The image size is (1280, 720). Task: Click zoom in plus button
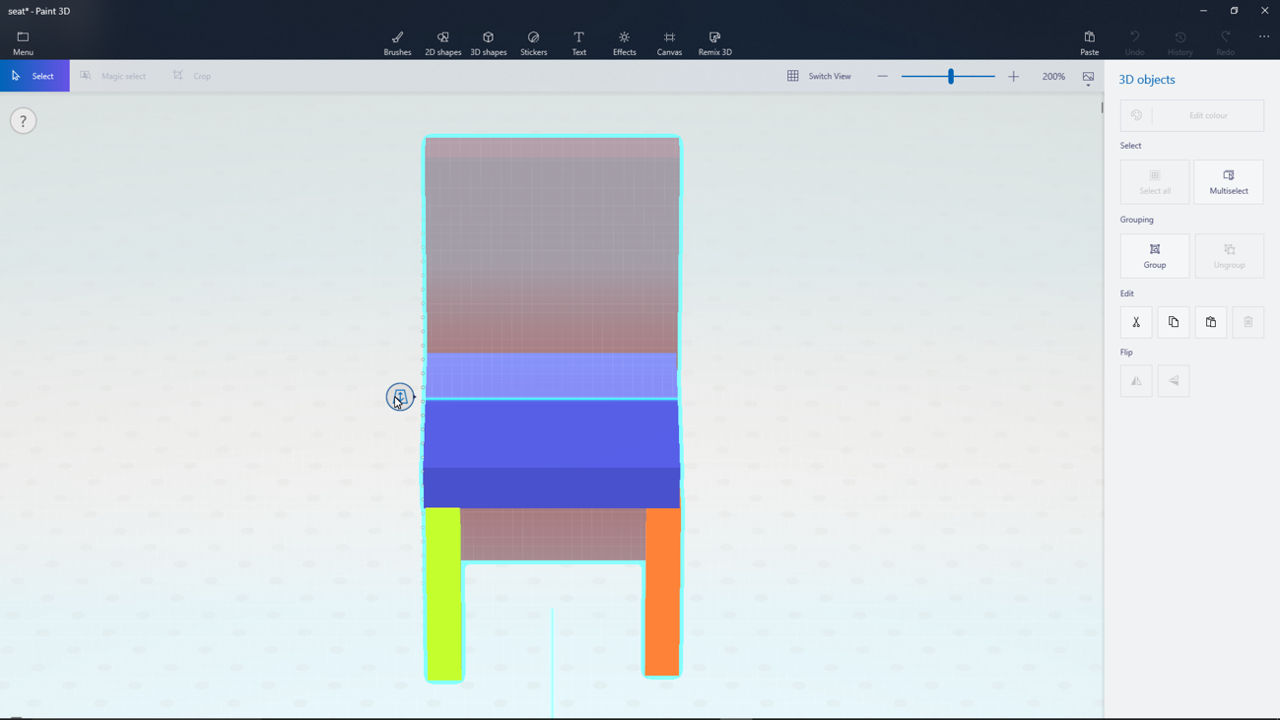pos(1013,76)
